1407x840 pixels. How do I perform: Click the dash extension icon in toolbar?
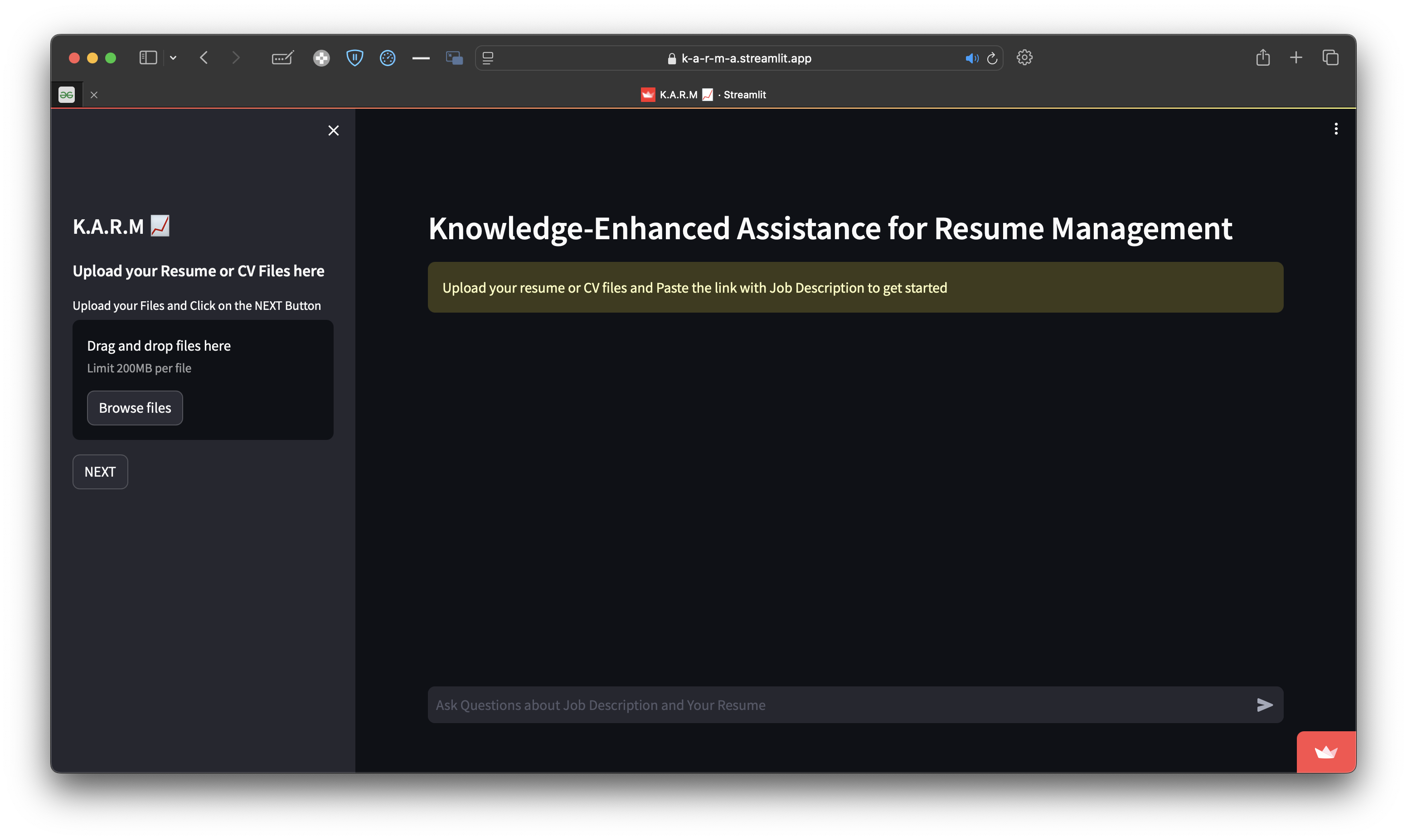[421, 58]
